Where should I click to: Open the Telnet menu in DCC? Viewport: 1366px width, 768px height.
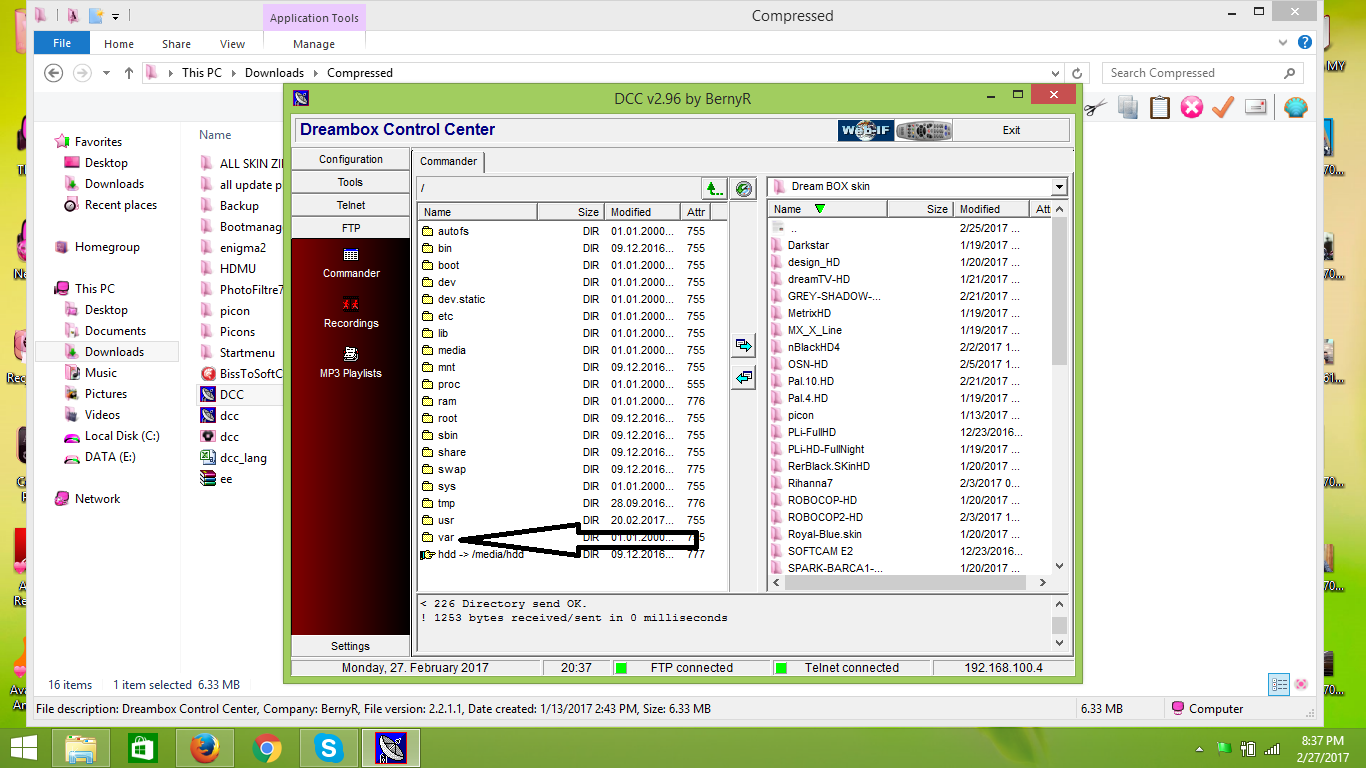coord(350,205)
